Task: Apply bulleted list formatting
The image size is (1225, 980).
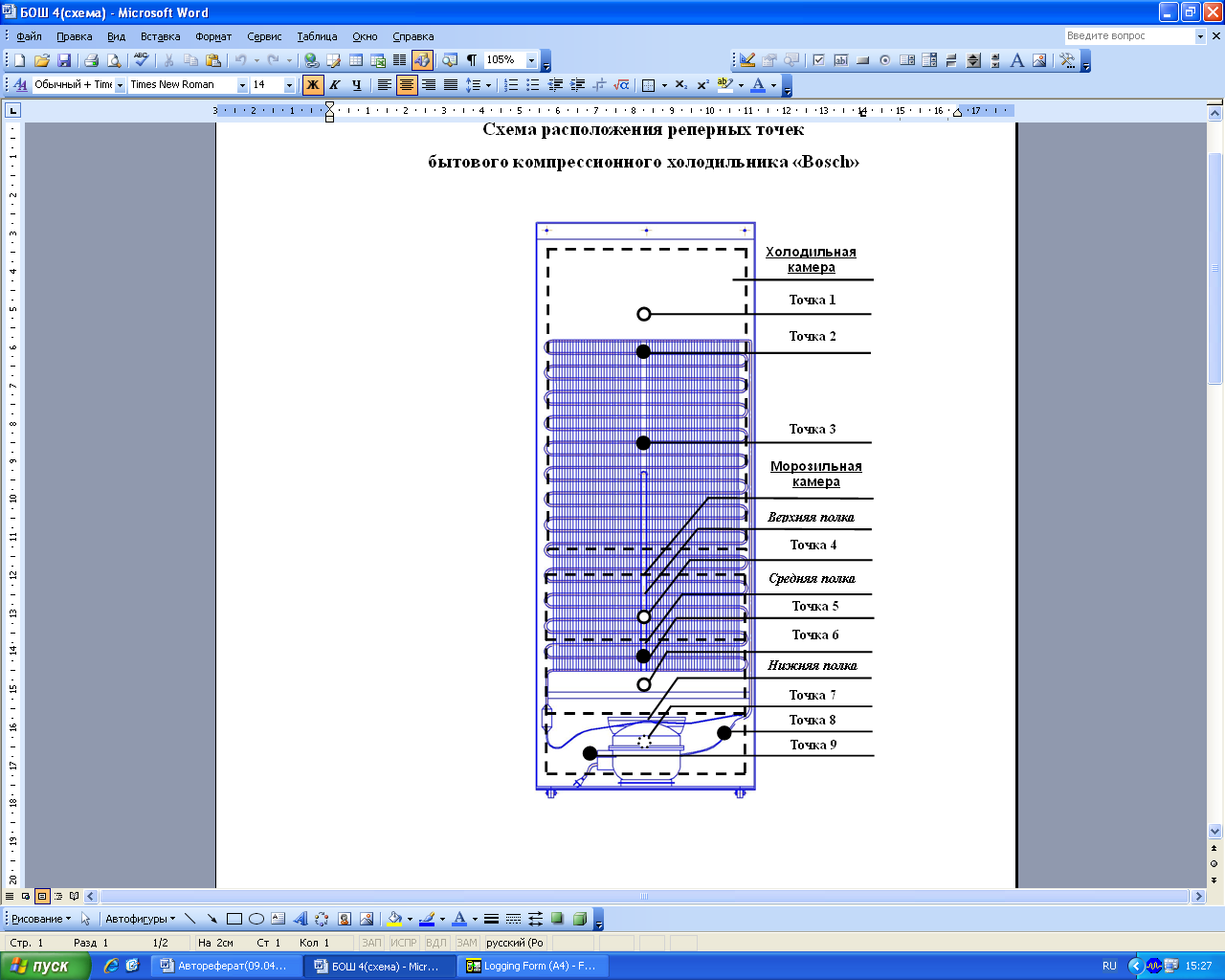Action: point(533,85)
